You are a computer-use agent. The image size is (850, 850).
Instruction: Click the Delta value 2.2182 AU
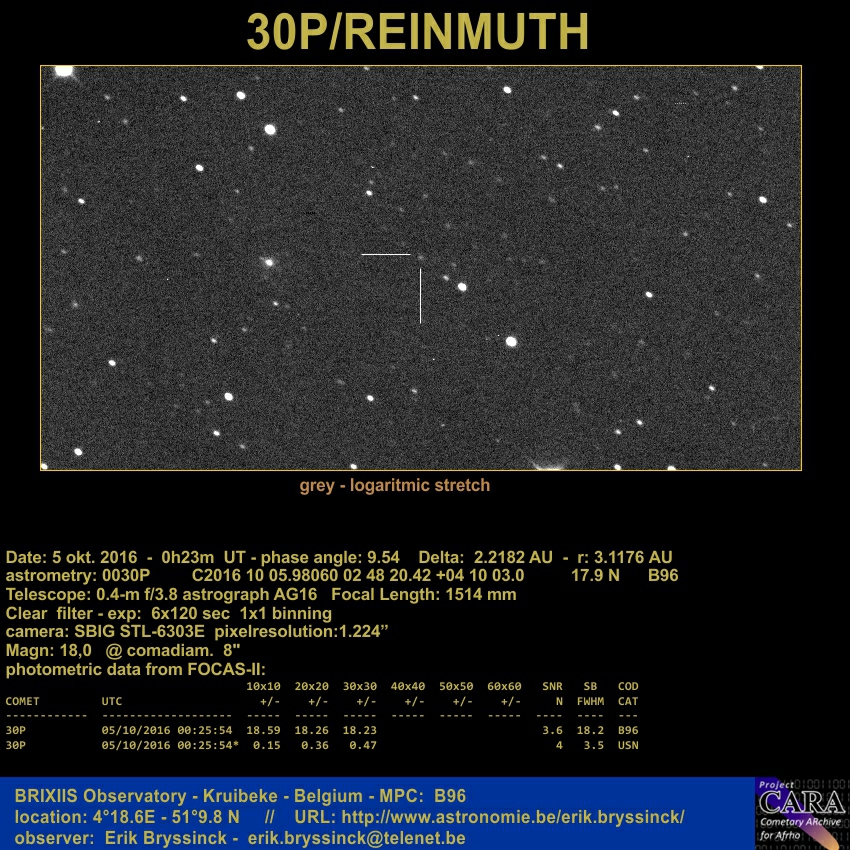tap(513, 557)
